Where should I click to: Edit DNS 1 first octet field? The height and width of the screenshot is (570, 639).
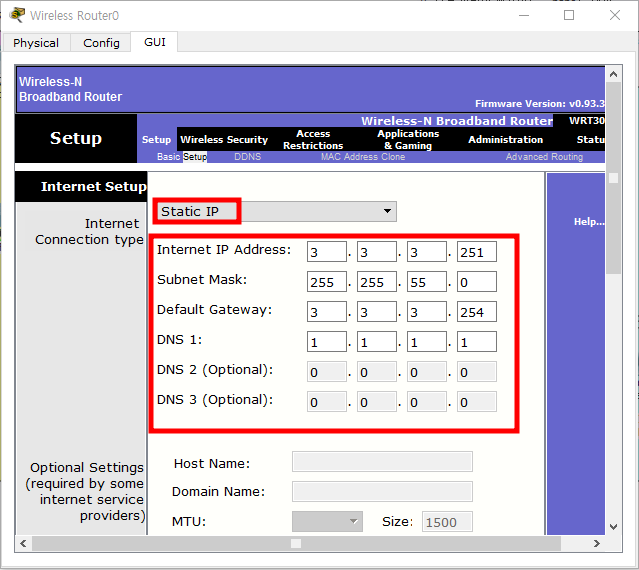point(327,342)
